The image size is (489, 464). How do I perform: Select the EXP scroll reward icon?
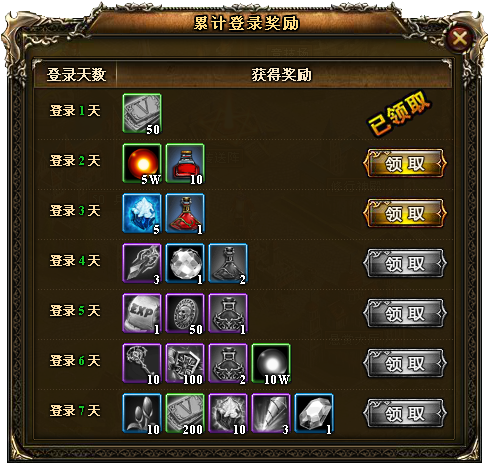(x=142, y=313)
